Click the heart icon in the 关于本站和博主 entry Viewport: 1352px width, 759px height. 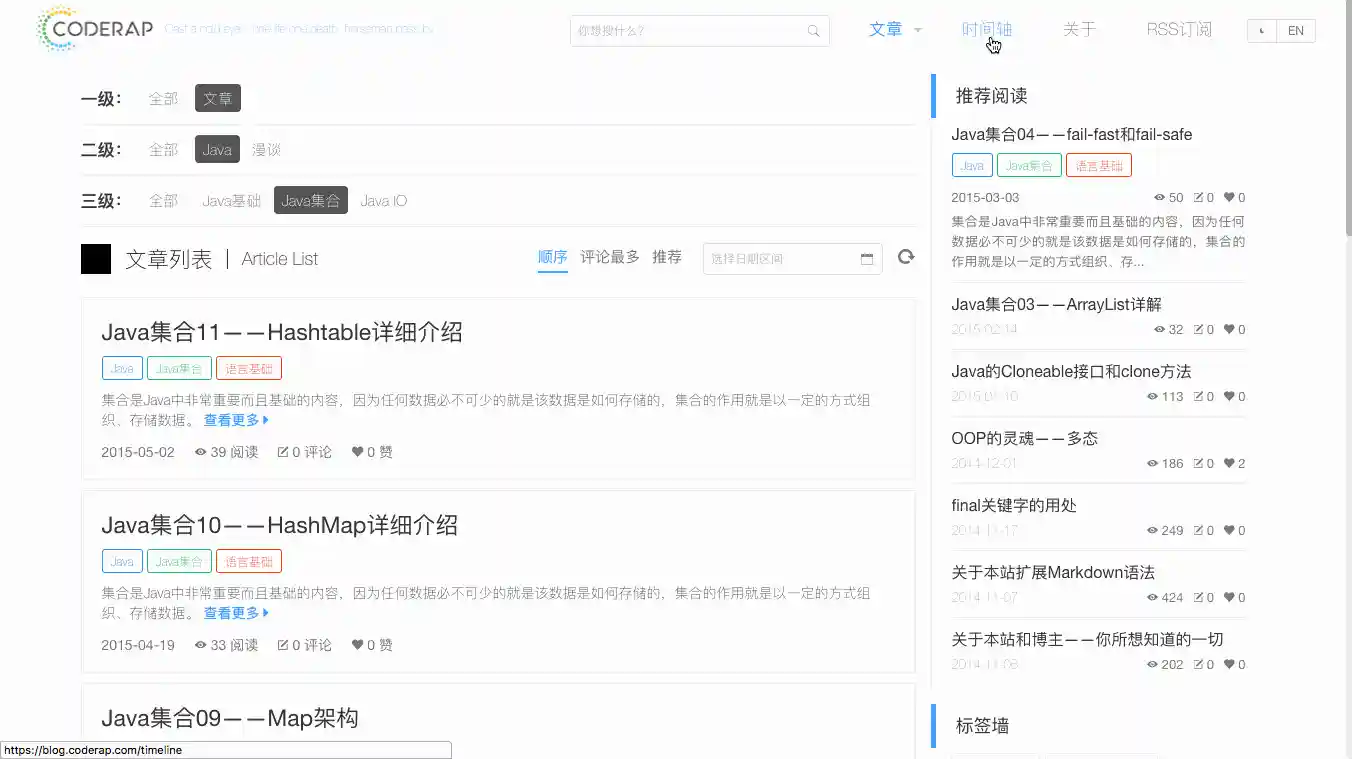pyautogui.click(x=1230, y=664)
